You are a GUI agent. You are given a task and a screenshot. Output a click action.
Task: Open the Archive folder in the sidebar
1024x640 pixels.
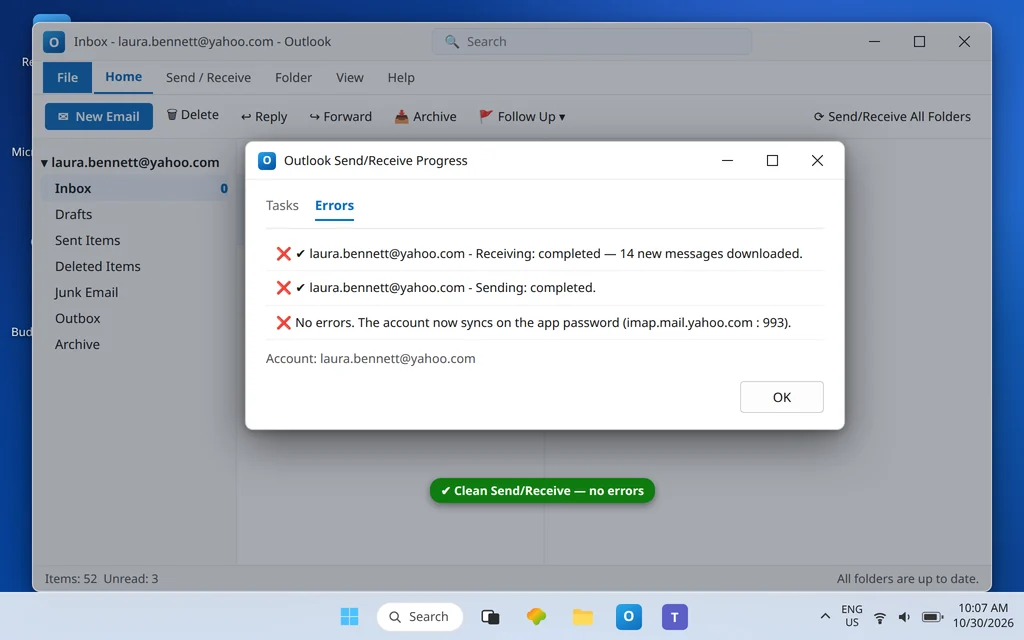point(77,344)
